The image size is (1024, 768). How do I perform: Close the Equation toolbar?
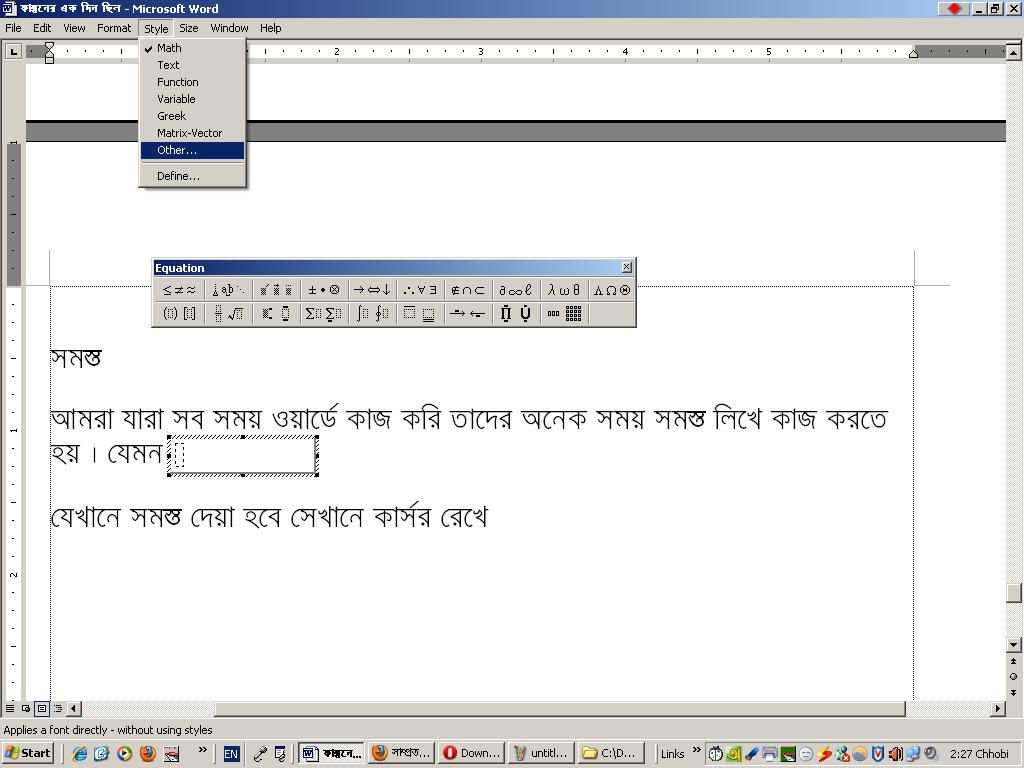click(627, 267)
